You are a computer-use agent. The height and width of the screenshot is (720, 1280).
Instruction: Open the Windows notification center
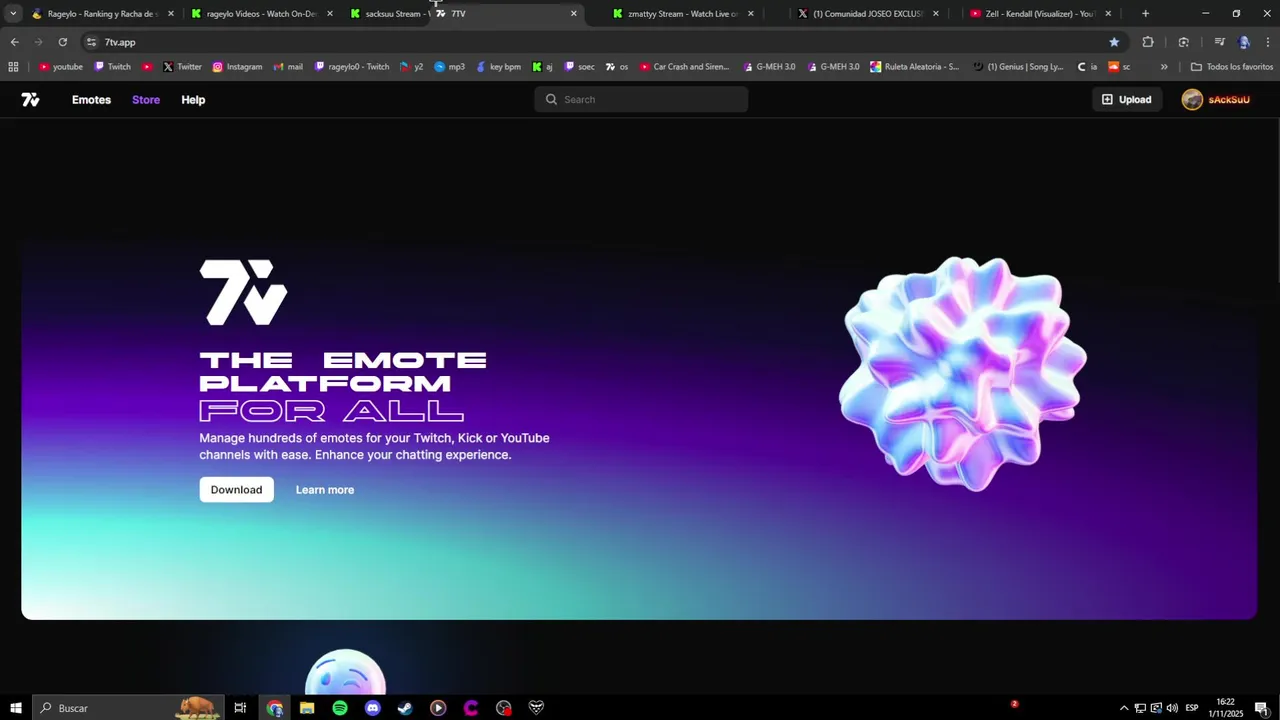pyautogui.click(x=1262, y=708)
